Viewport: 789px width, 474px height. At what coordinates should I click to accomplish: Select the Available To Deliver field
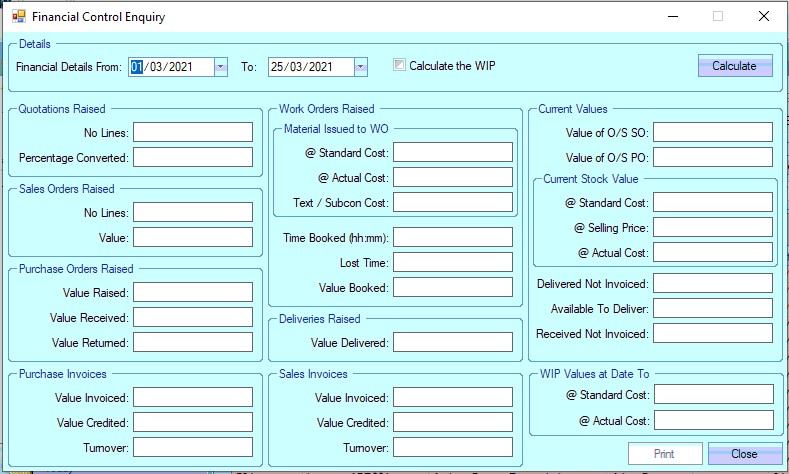click(713, 308)
